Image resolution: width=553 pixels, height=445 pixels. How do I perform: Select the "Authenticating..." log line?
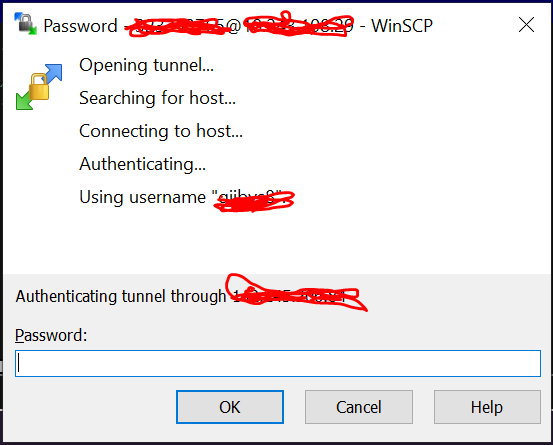click(x=142, y=164)
